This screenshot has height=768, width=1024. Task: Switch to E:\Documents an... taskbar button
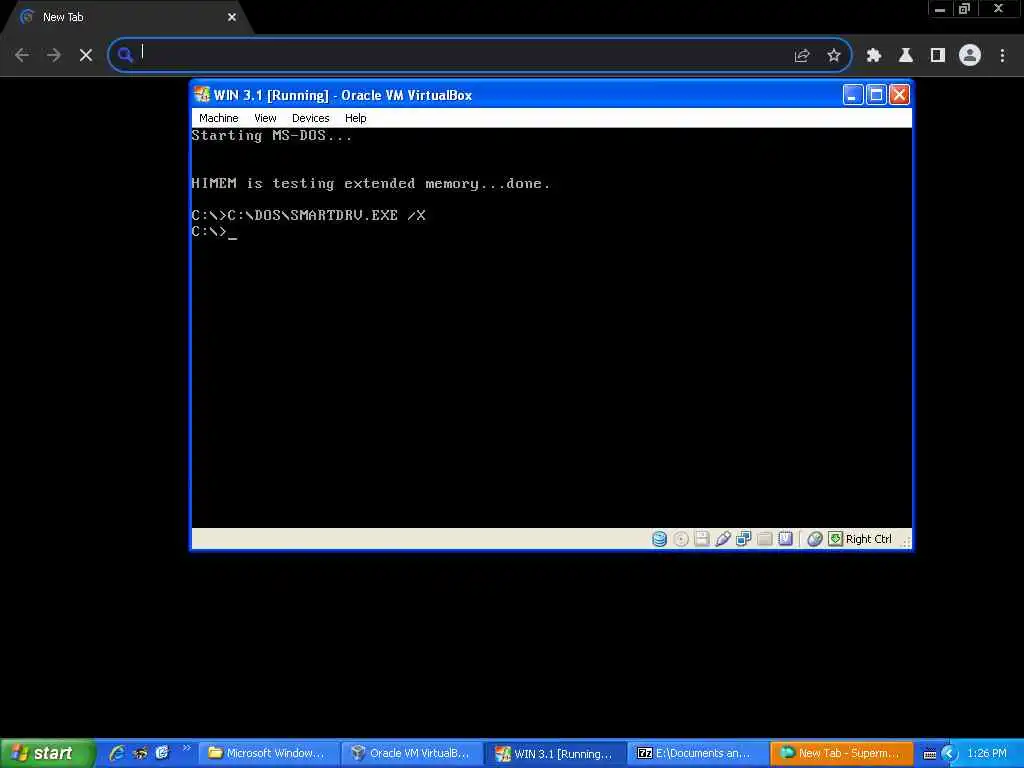pos(699,754)
